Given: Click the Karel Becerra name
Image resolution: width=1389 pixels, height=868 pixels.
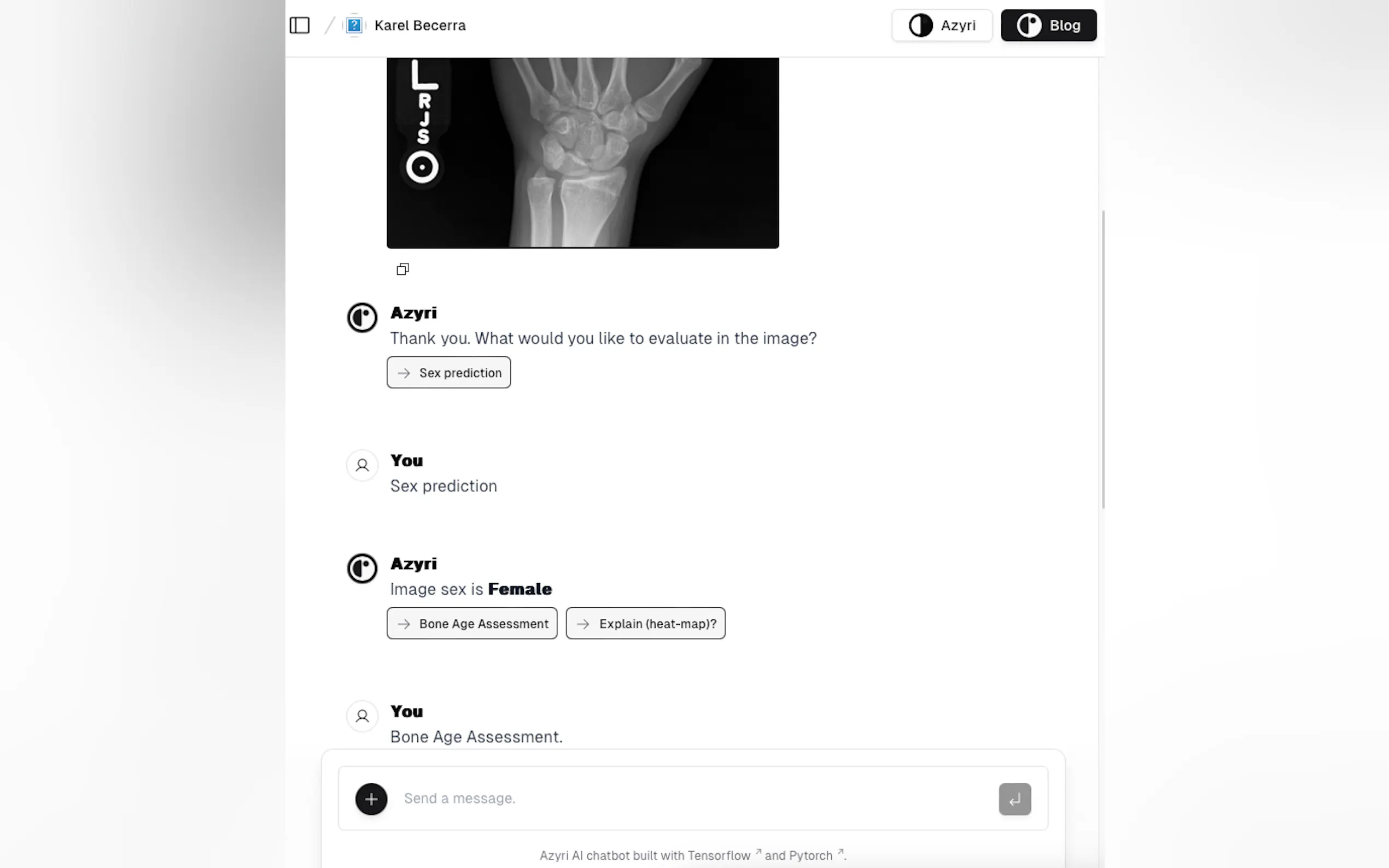Looking at the screenshot, I should click(x=420, y=25).
